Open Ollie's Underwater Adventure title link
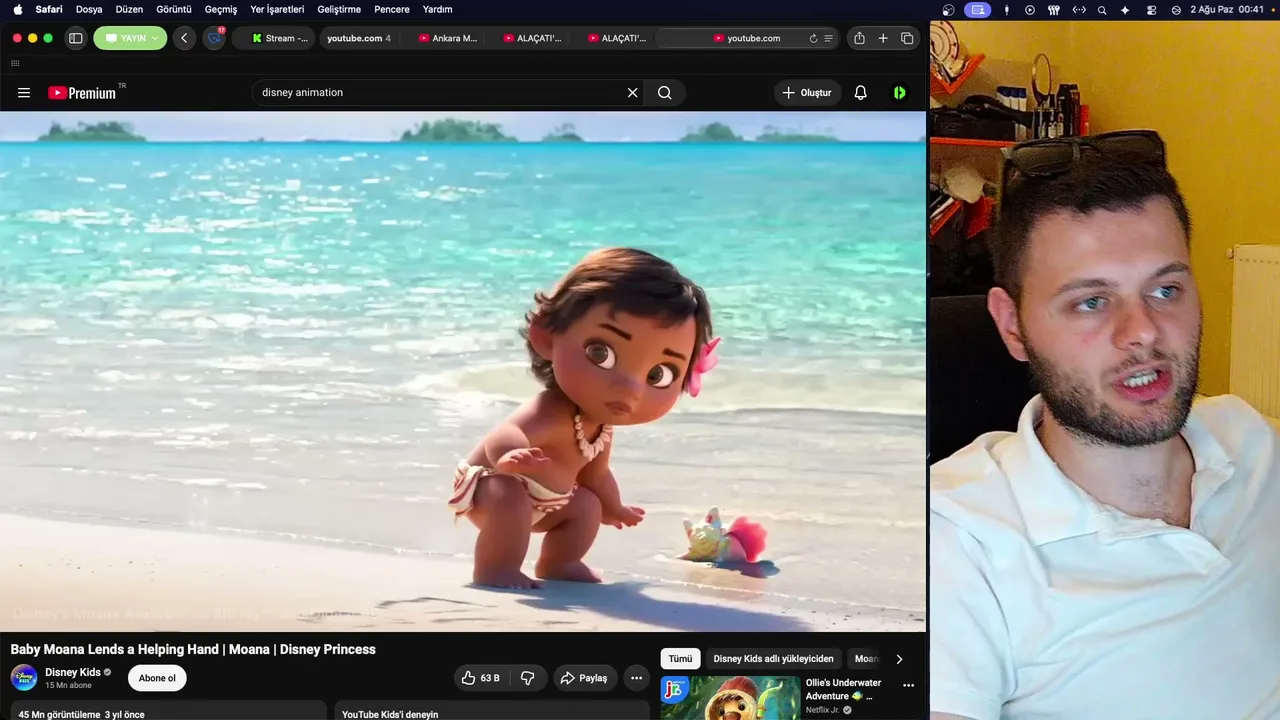 click(844, 689)
